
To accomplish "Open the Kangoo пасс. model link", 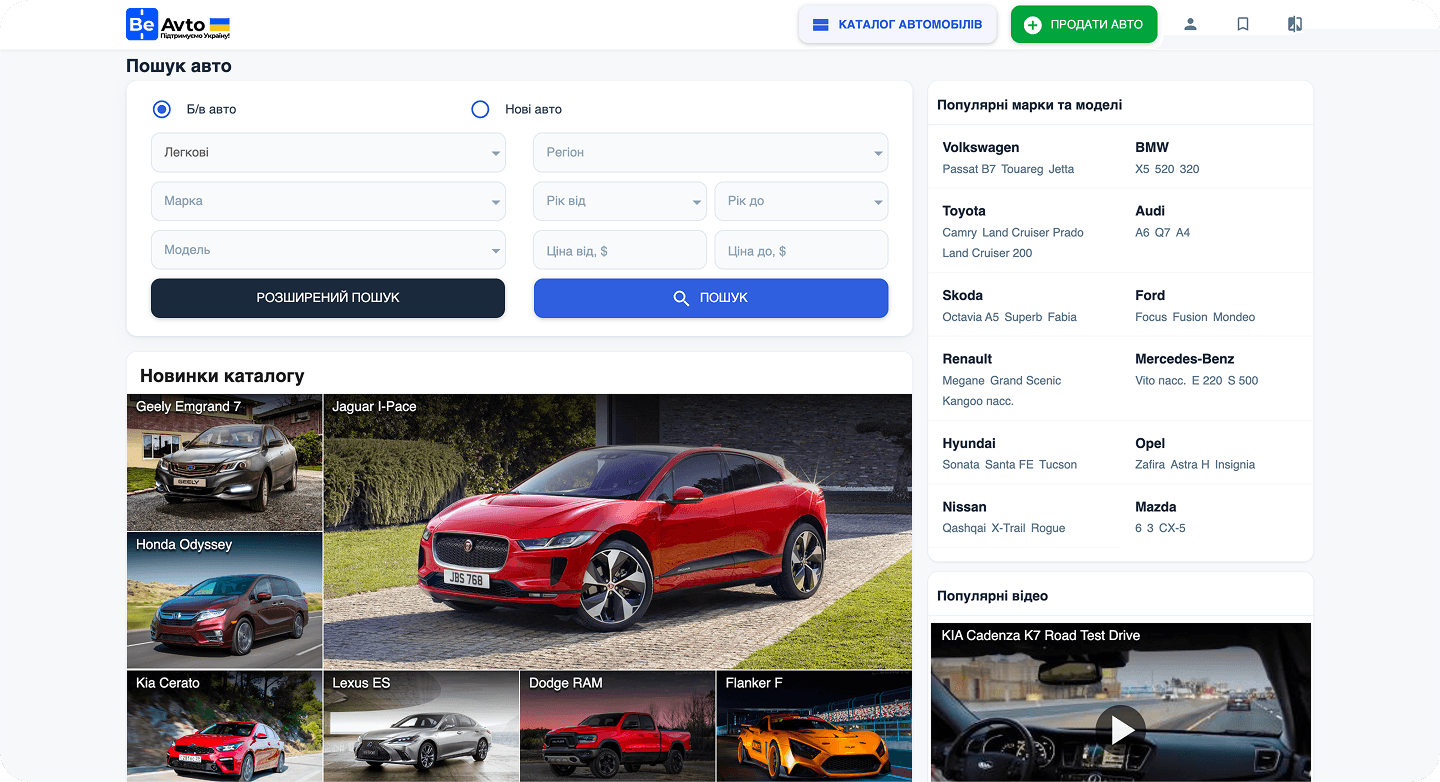I will click(x=978, y=401).
